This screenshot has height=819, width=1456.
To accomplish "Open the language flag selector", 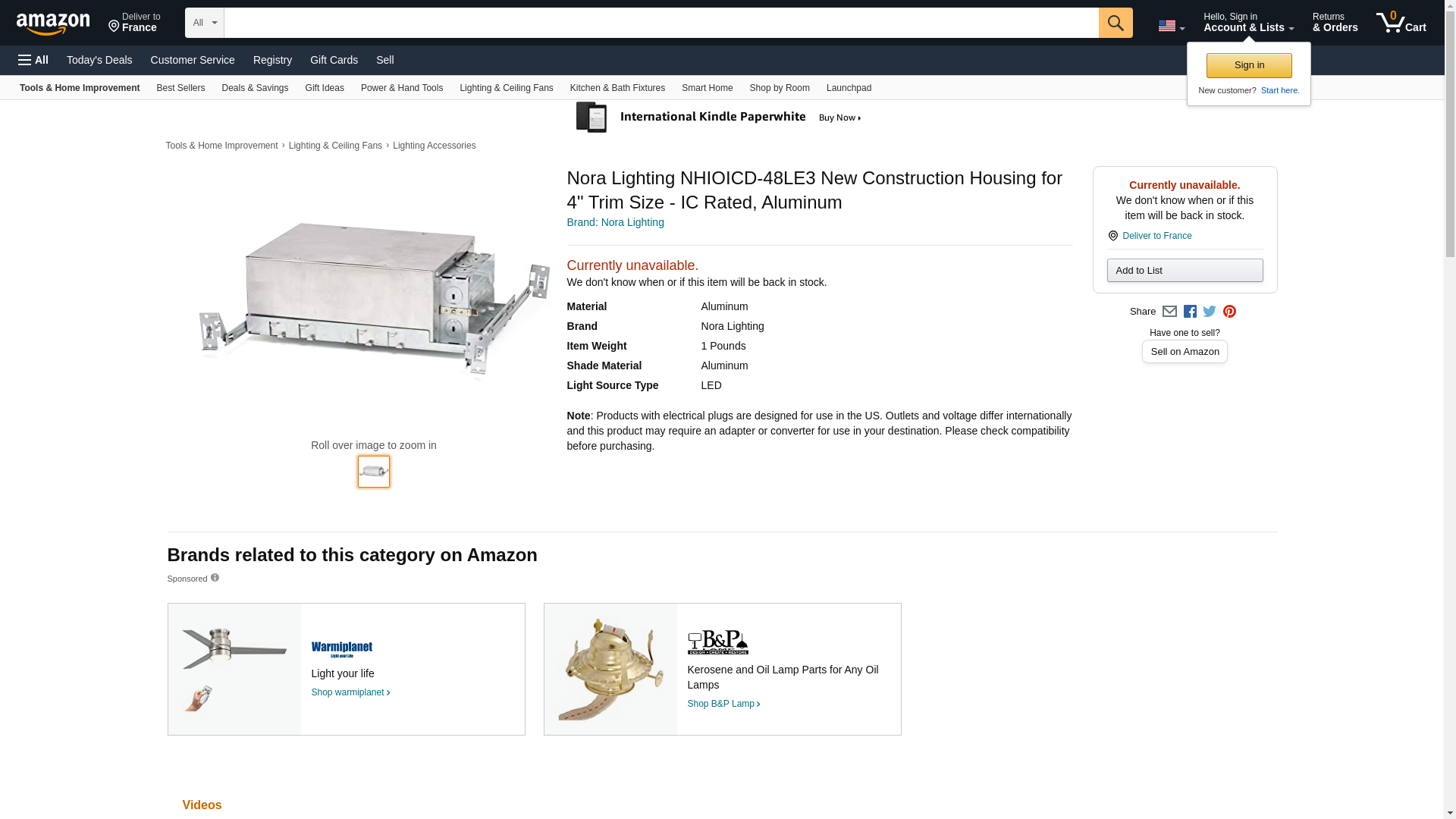I will (1171, 26).
